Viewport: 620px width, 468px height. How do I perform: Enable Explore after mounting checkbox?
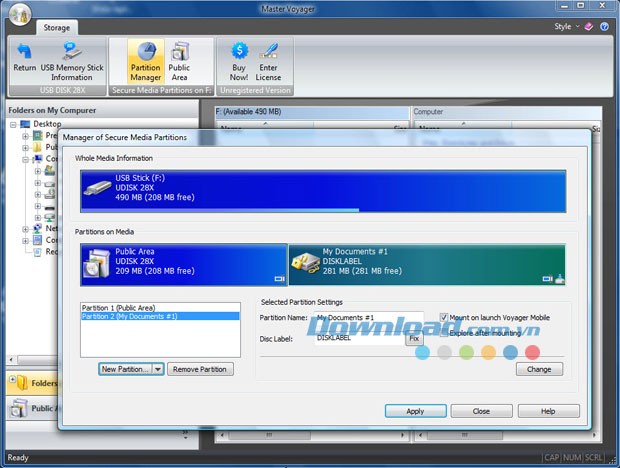coord(444,332)
